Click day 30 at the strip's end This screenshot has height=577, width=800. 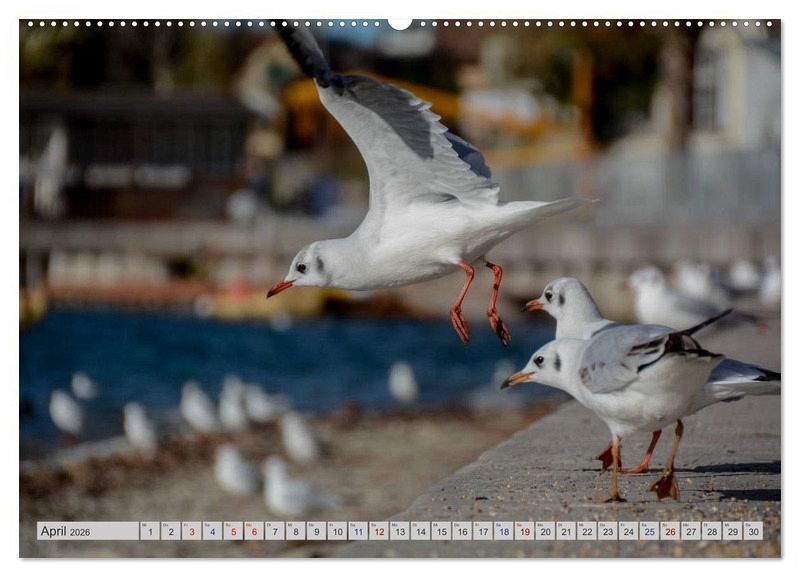click(753, 531)
